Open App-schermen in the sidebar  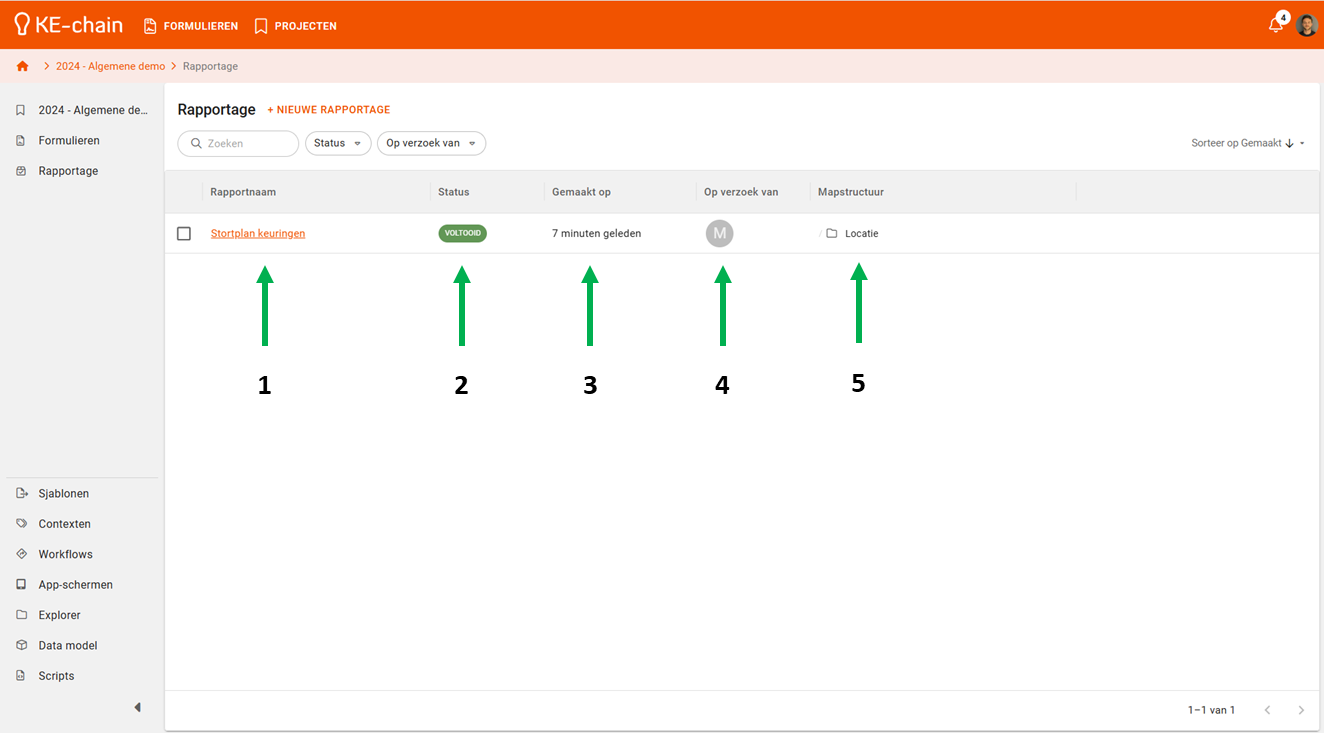pos(75,585)
